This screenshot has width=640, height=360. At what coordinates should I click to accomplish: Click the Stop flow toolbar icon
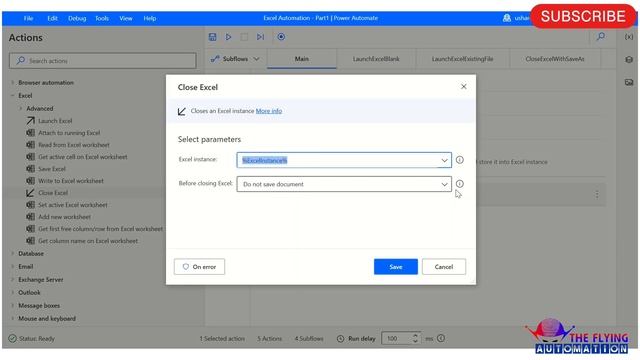point(244,37)
